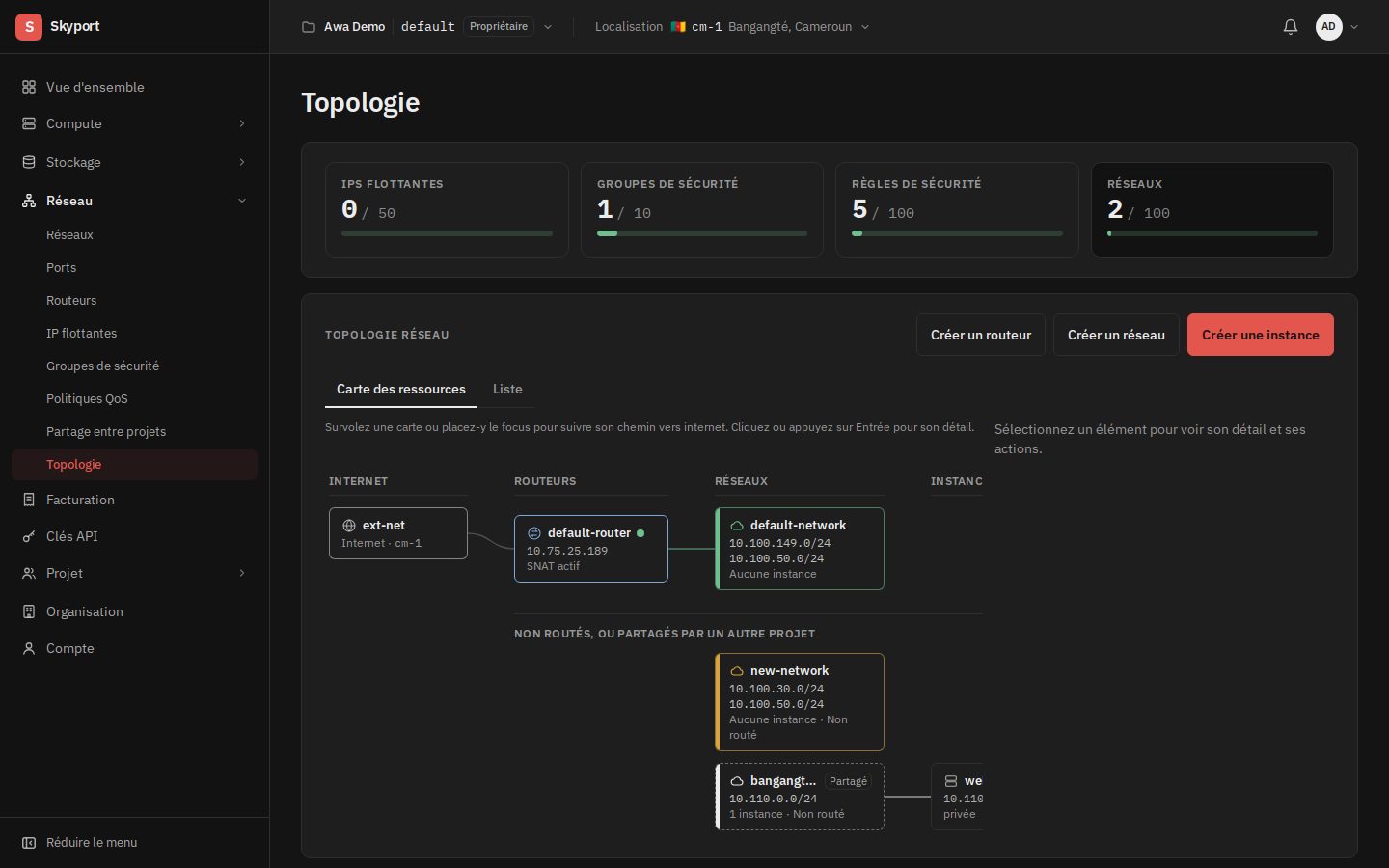The width and height of the screenshot is (1389, 868).
Task: Click the red Créer une instance button
Action: [x=1261, y=335]
